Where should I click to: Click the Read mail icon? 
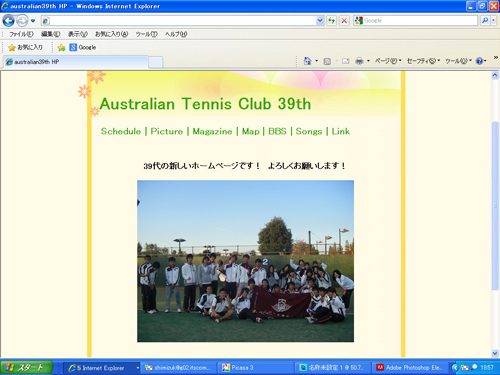click(346, 61)
